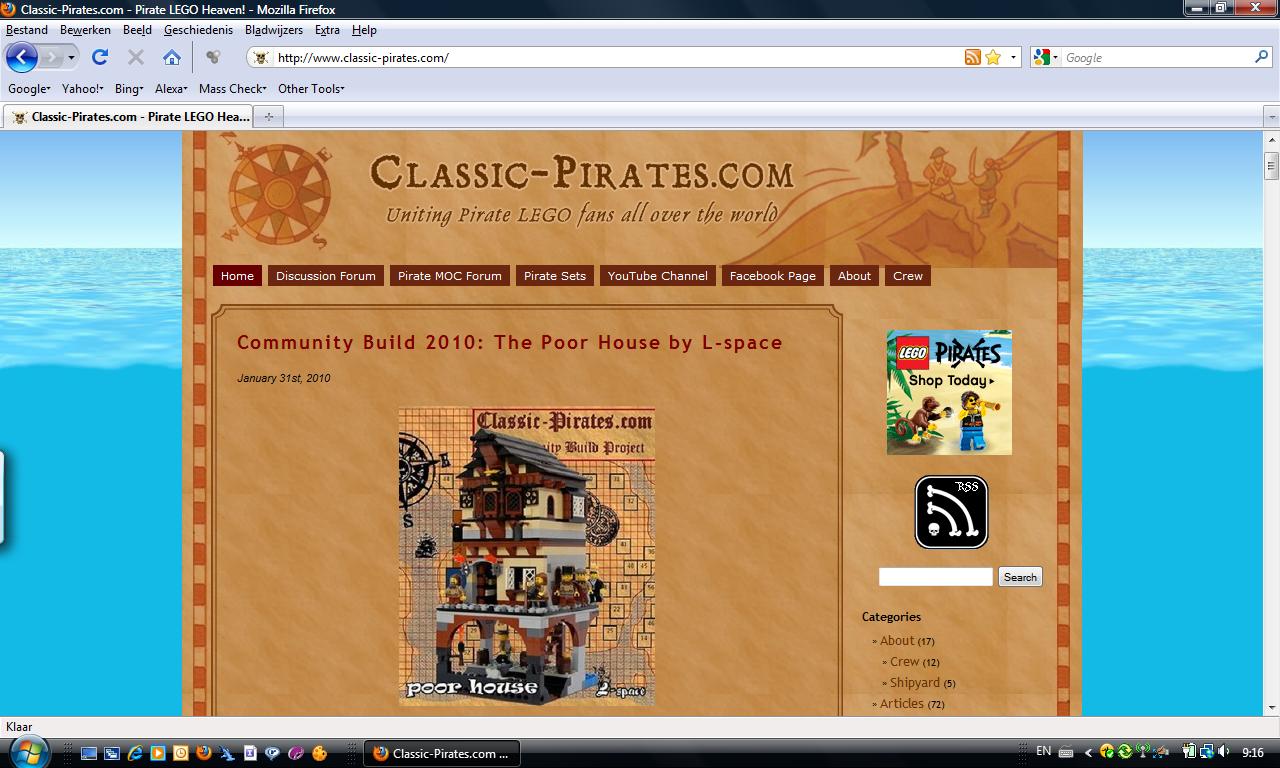Click the skull site icon in the address bar
The width and height of the screenshot is (1280, 768).
click(x=261, y=57)
